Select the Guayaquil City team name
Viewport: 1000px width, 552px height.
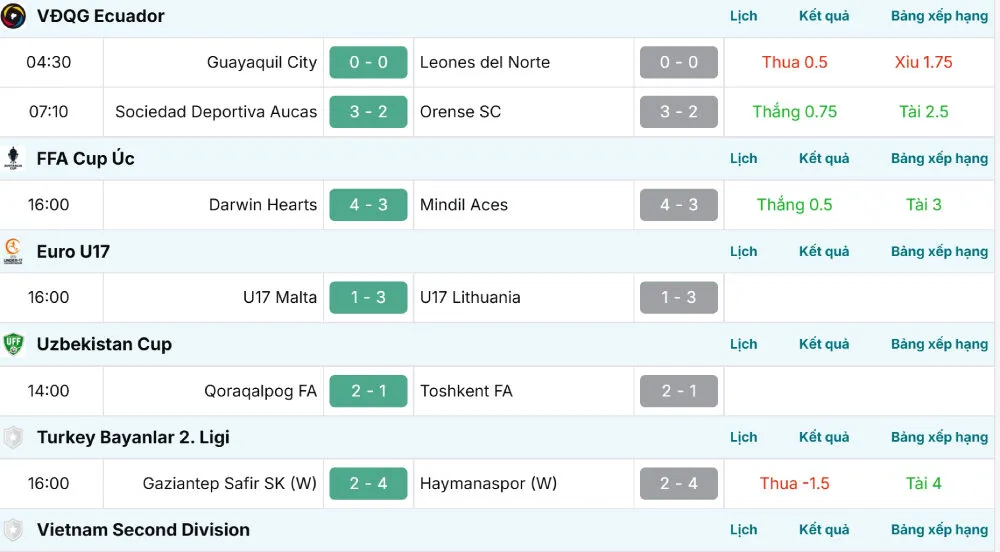point(262,62)
